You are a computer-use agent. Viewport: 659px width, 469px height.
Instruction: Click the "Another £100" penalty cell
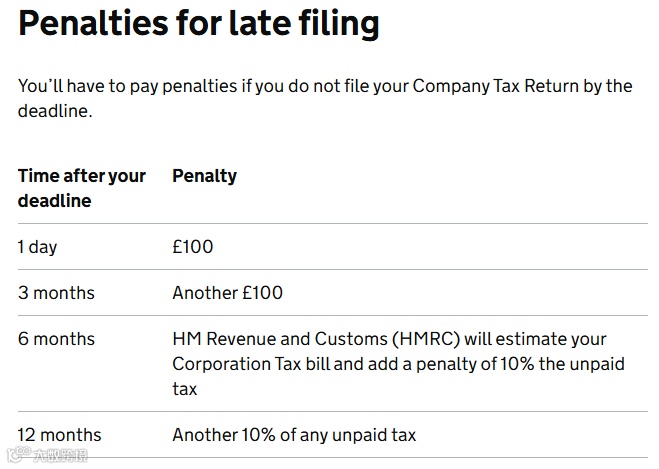[227, 293]
